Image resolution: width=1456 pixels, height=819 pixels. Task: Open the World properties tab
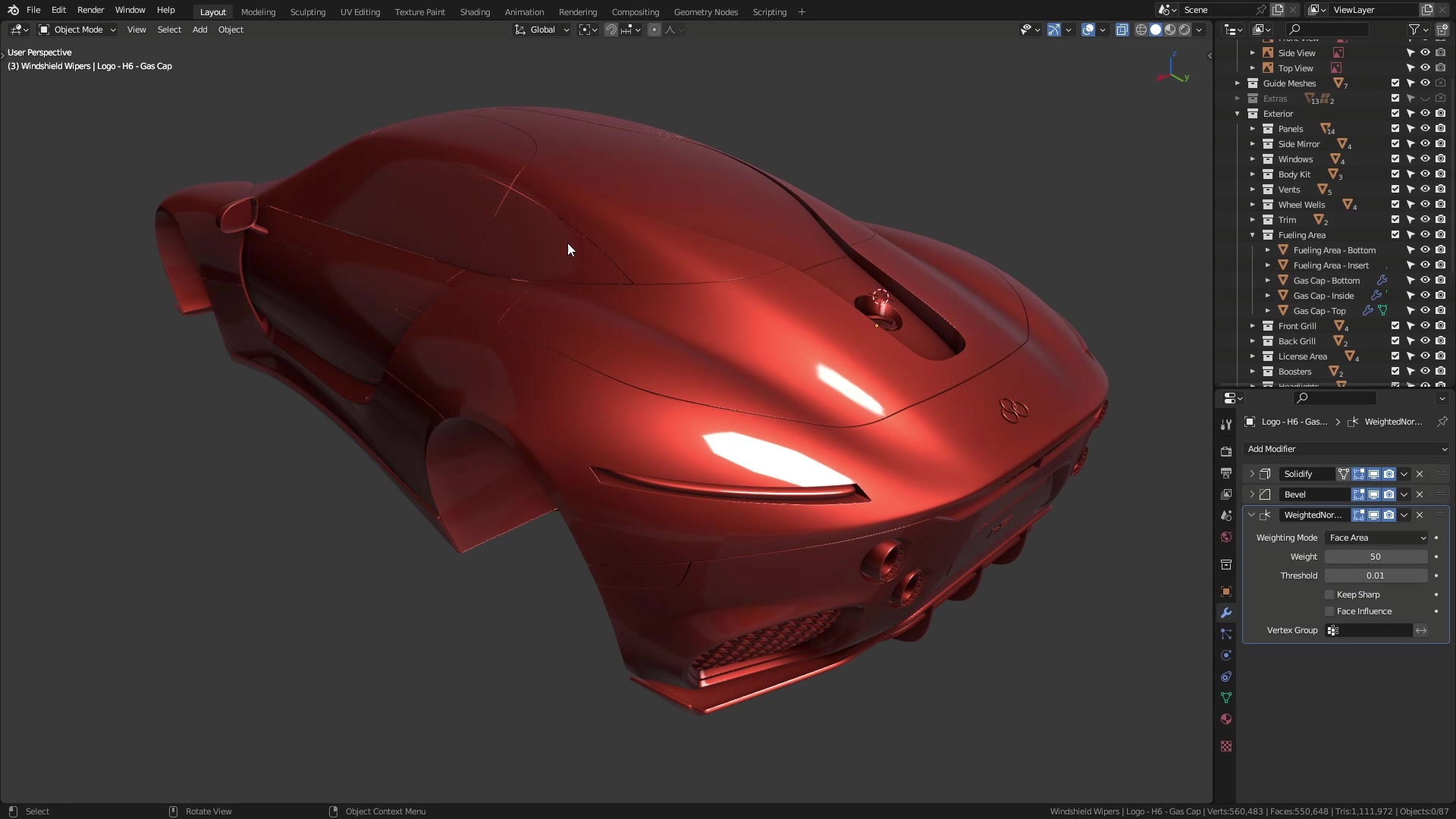[x=1226, y=537]
